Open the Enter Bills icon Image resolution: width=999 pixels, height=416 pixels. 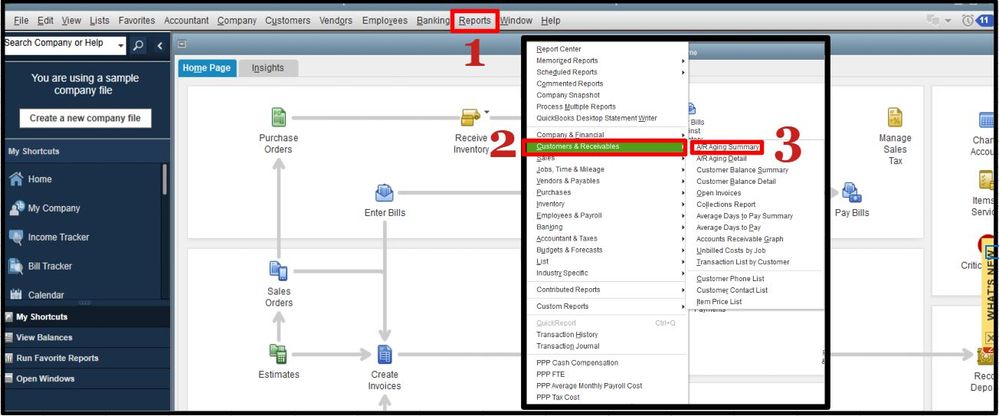coord(384,192)
